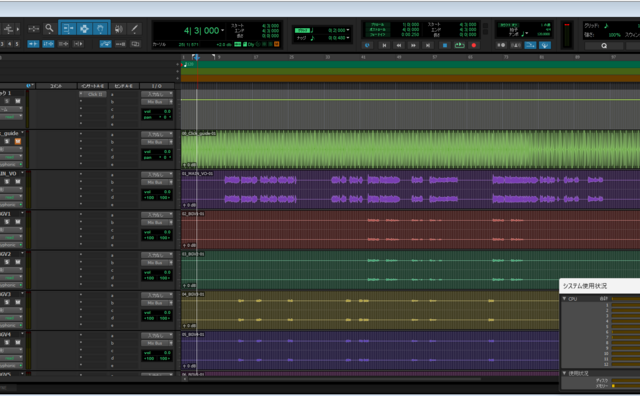Toggle Link Timeline and Edit Selection
Viewport: 640px width, 396px height.
pyautogui.click(x=48, y=44)
